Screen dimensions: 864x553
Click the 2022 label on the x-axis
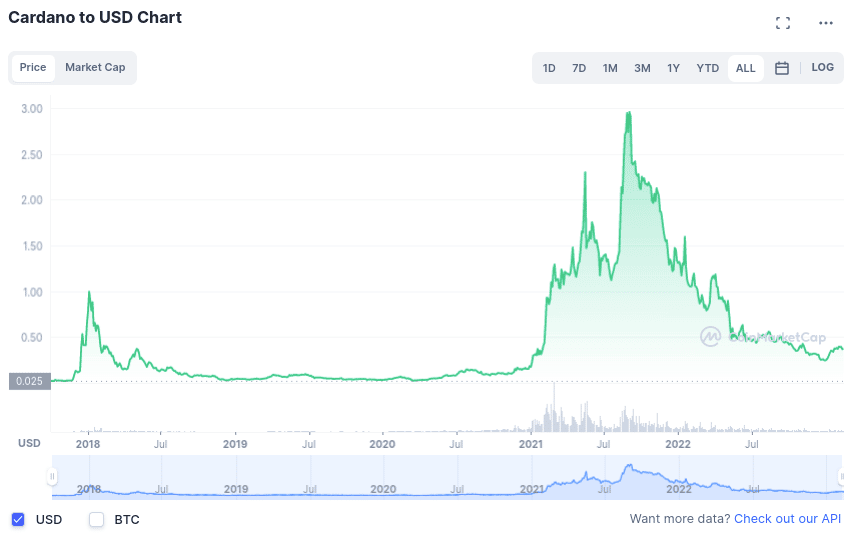tap(678, 444)
